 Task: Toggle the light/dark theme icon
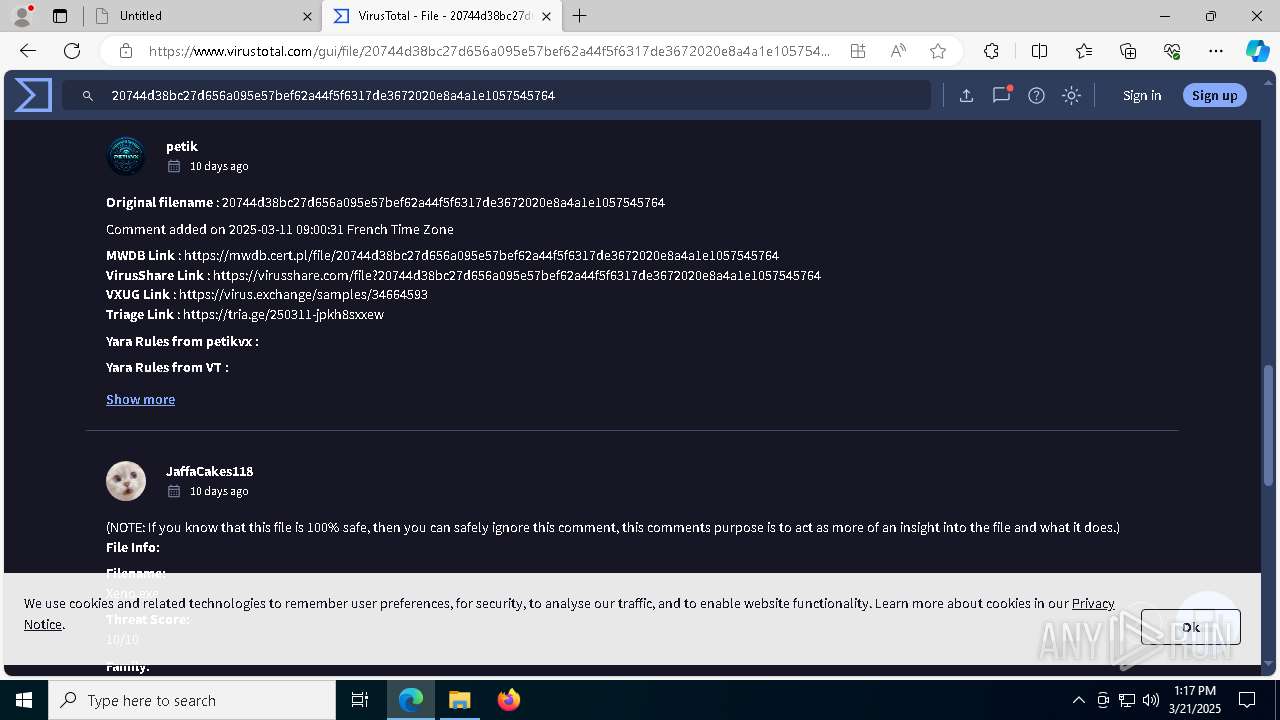[x=1071, y=96]
